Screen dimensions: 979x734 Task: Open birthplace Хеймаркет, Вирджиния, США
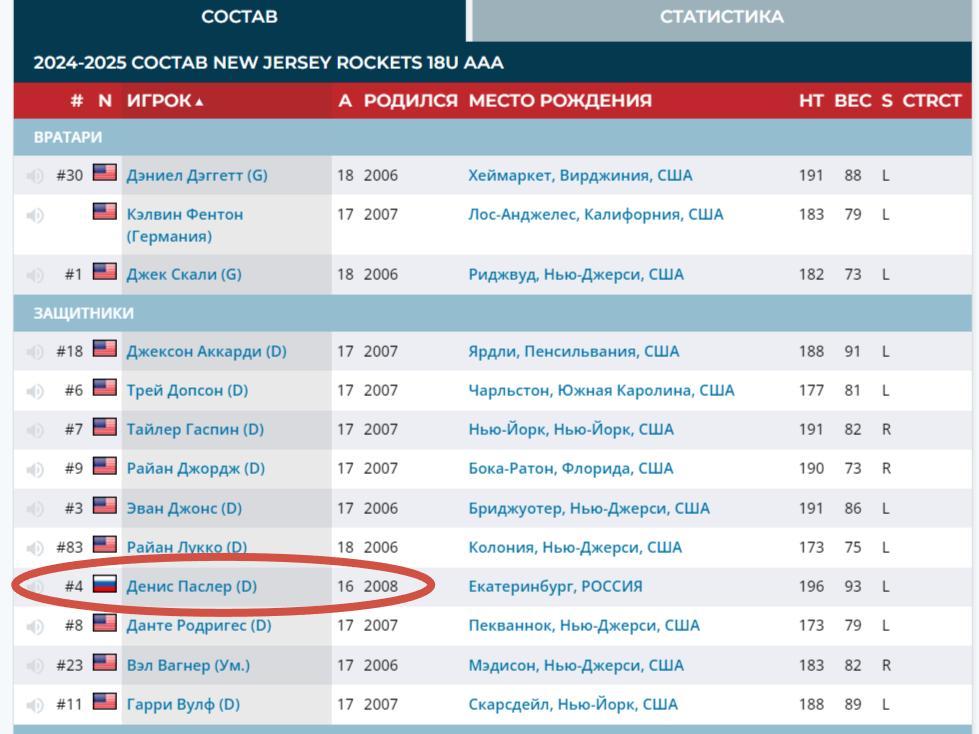tap(580, 175)
